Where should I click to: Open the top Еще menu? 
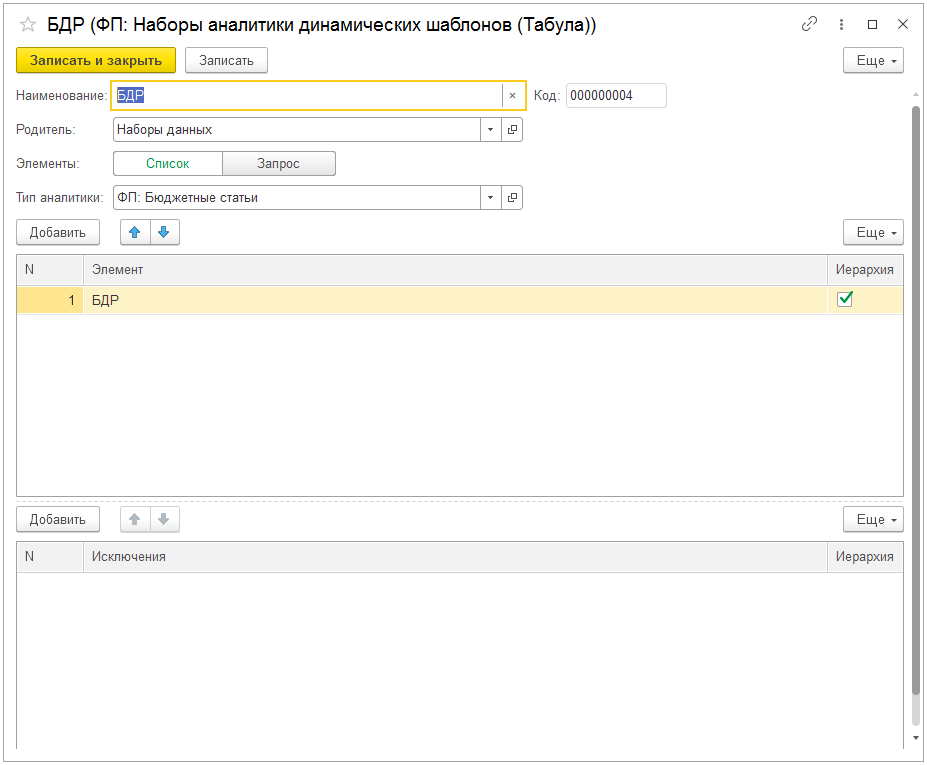point(873,60)
